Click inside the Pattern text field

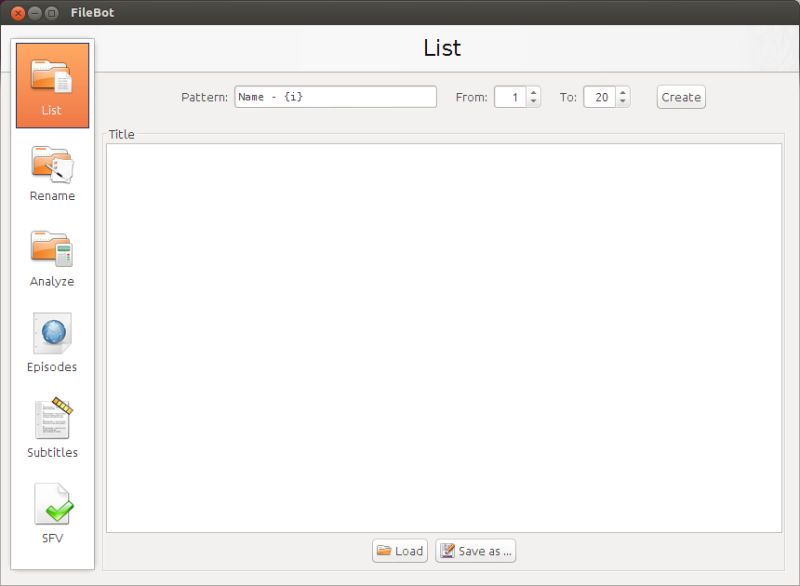335,96
